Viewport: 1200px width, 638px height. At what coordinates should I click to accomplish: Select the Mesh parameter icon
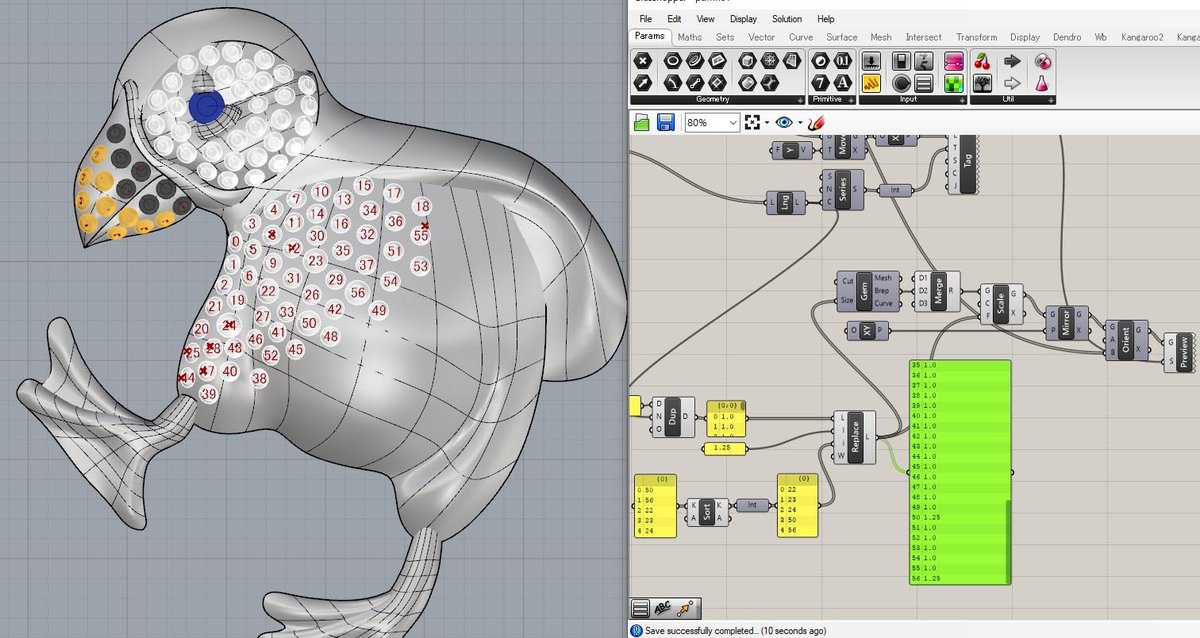tap(770, 60)
